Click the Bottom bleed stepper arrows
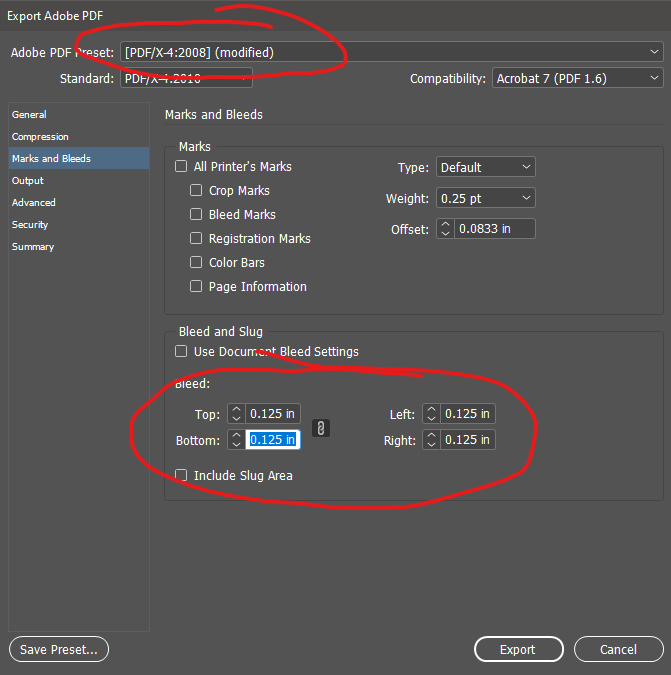 tap(235, 440)
